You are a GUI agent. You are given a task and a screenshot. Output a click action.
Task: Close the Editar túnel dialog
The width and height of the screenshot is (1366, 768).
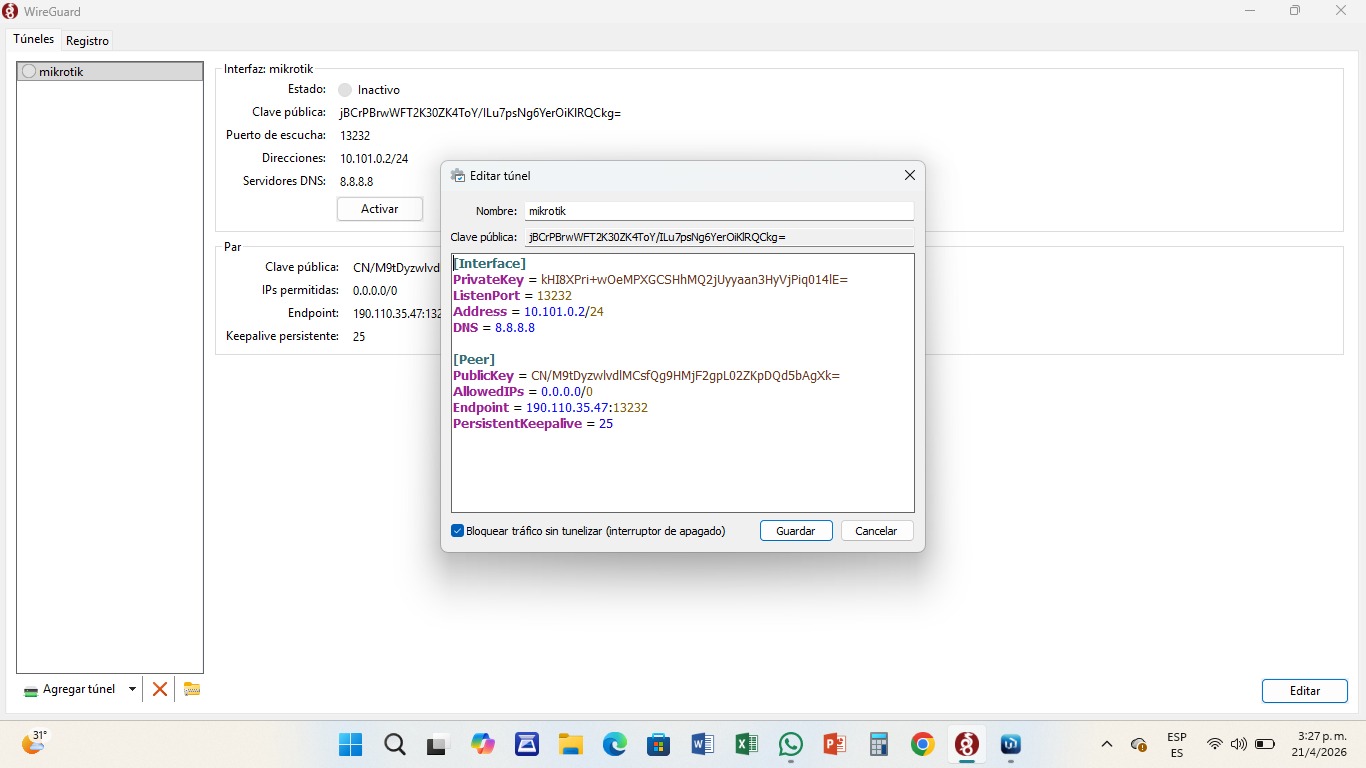[910, 175]
